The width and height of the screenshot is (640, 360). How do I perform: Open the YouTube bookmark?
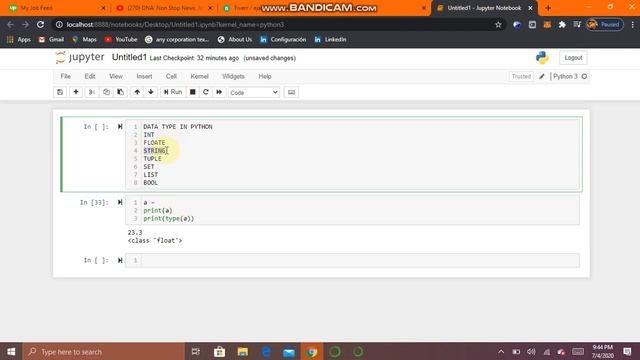pyautogui.click(x=121, y=40)
